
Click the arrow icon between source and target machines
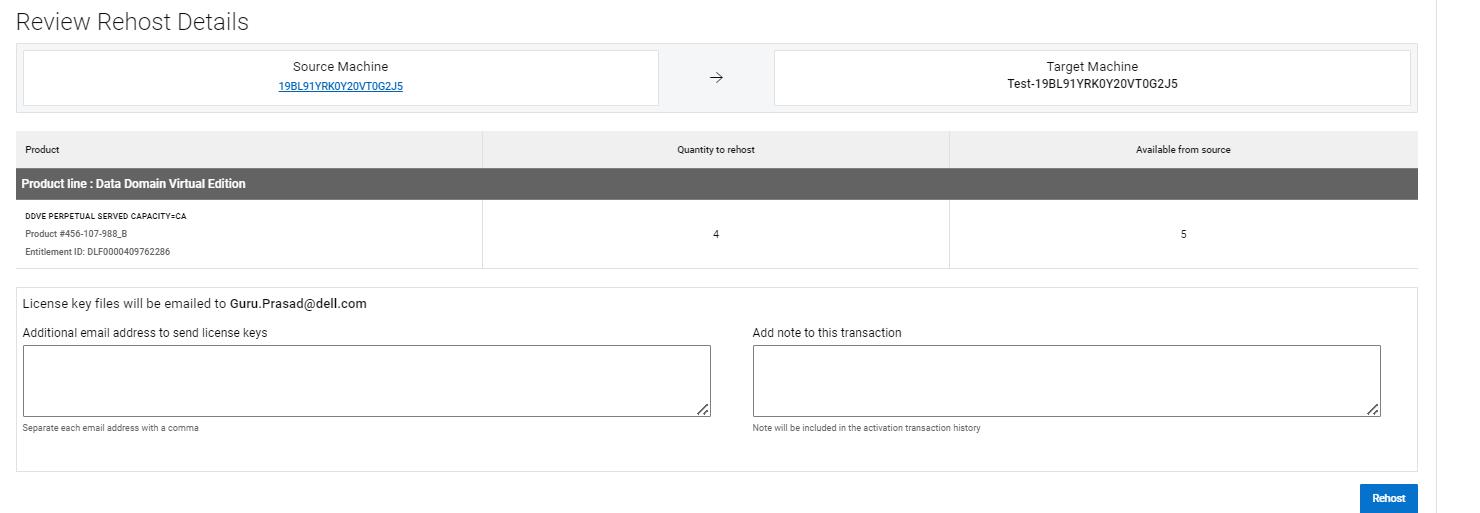click(716, 78)
